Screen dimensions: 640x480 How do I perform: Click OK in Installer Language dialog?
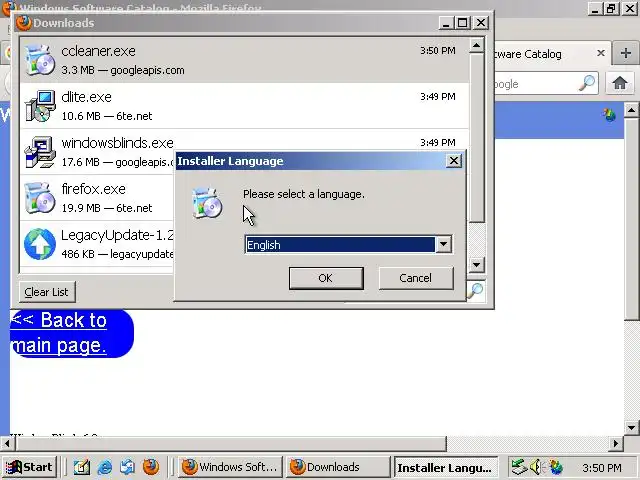[x=326, y=278]
